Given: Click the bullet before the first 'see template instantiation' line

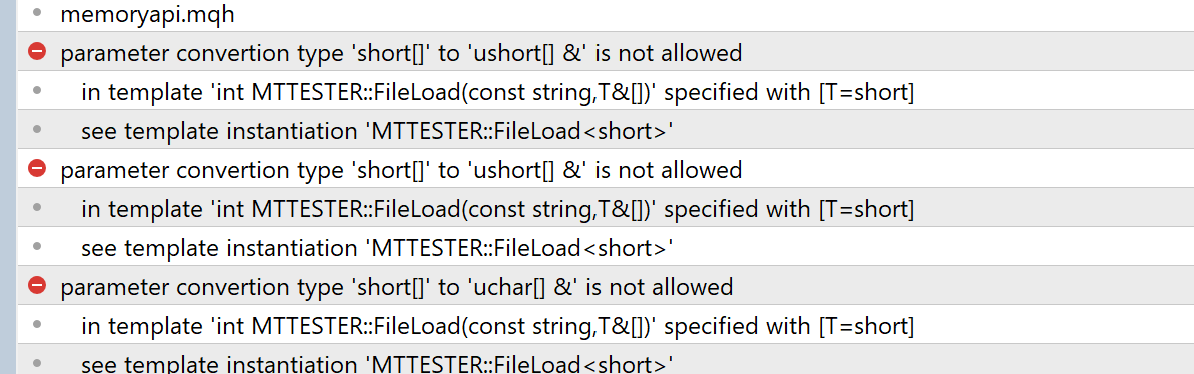Looking at the screenshot, I should 37,129.
